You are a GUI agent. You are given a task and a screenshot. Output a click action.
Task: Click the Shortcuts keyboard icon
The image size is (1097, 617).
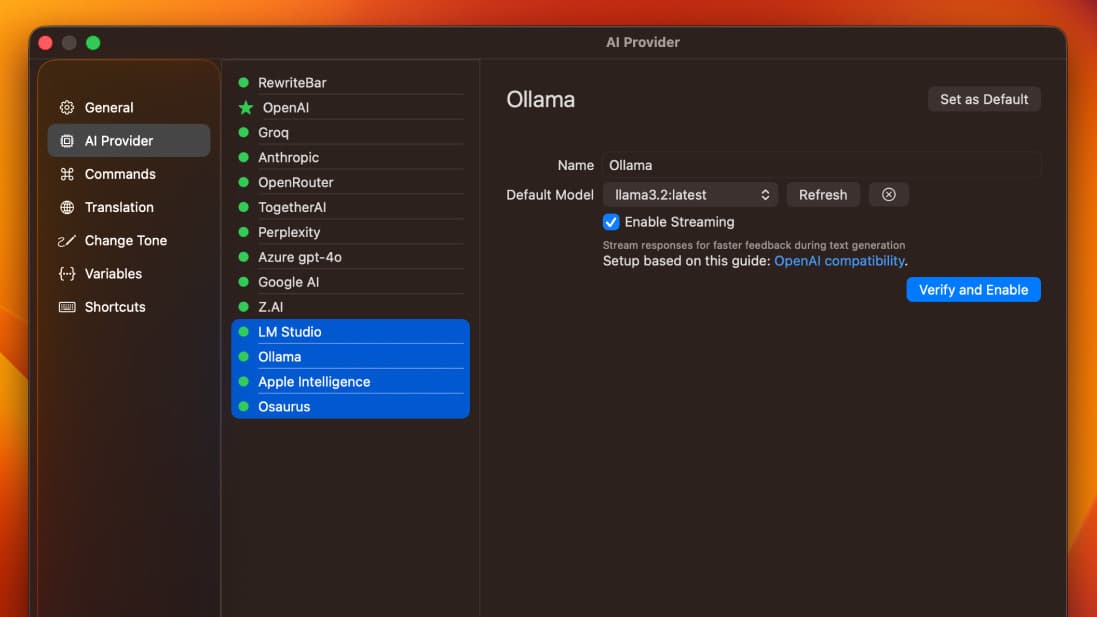tap(67, 307)
